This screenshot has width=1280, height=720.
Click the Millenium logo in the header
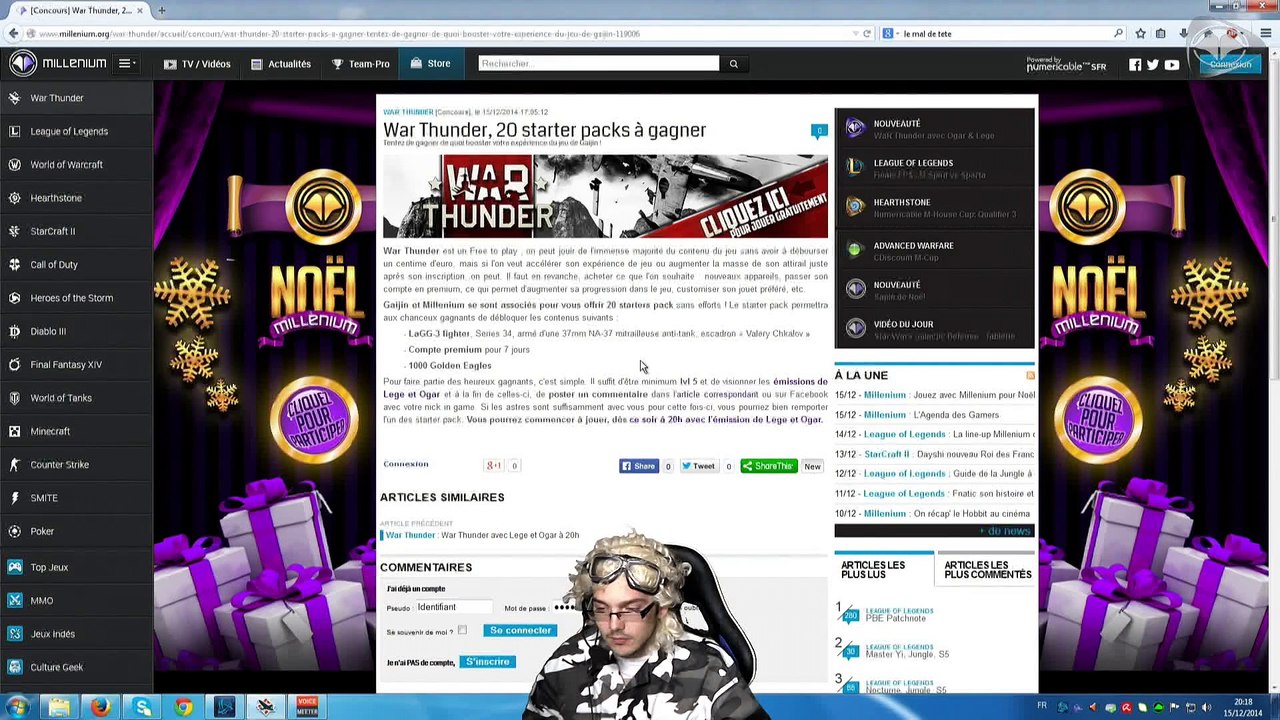[58, 63]
